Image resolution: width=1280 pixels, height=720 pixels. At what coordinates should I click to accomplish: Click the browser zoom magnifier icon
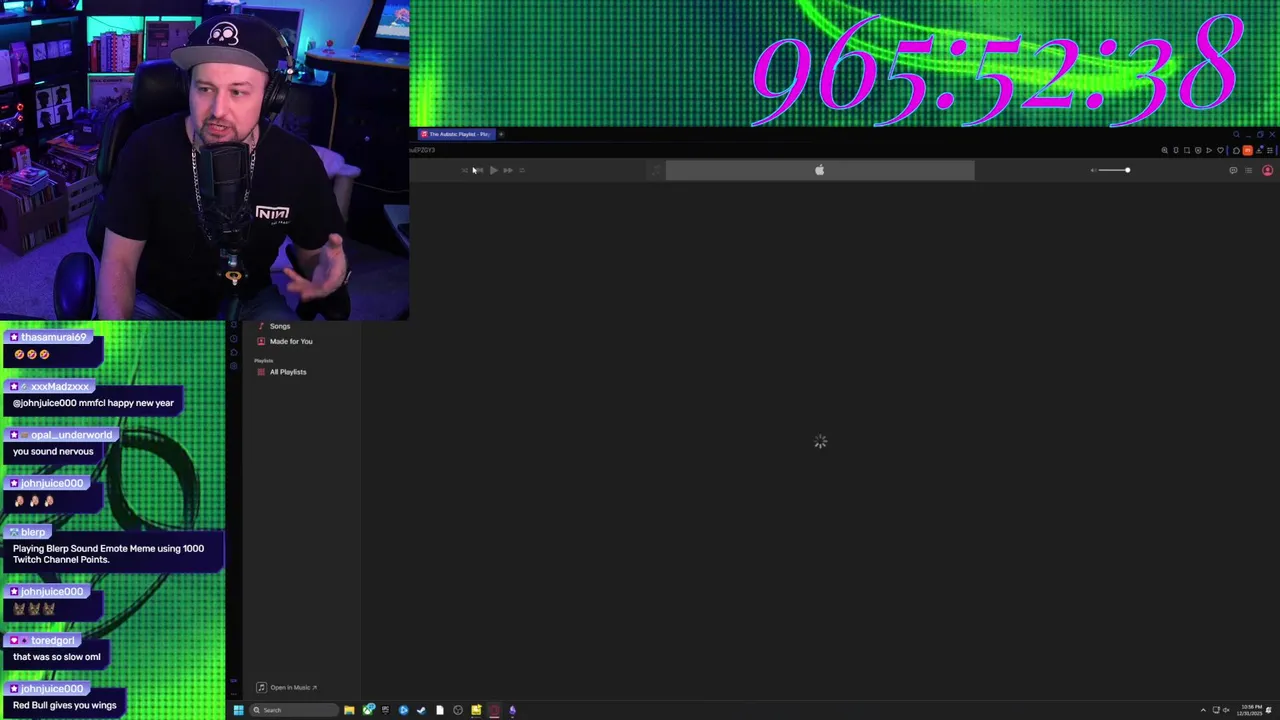point(1164,150)
